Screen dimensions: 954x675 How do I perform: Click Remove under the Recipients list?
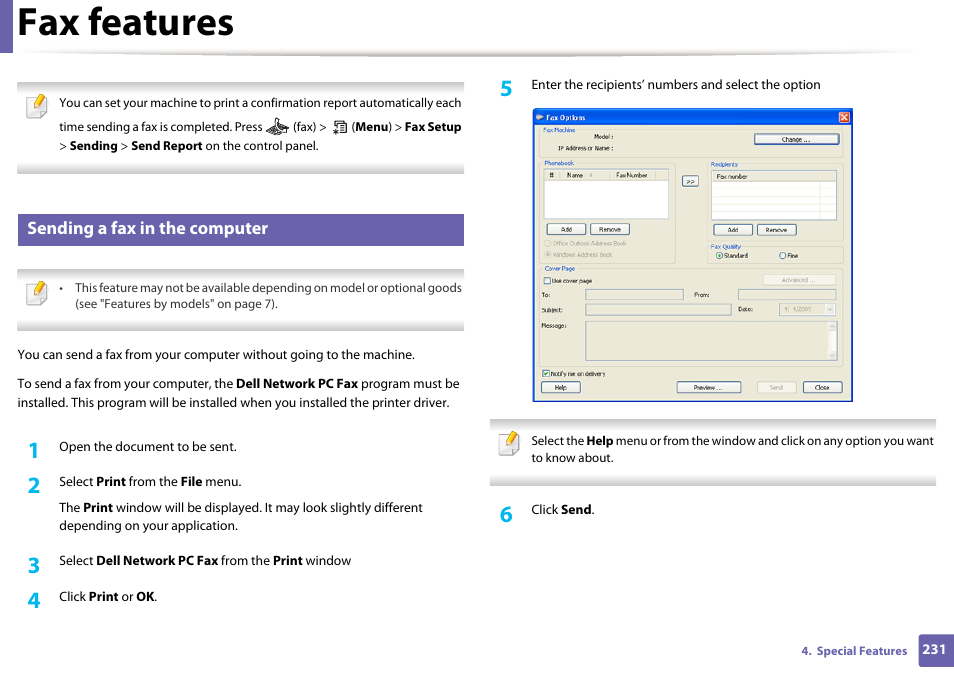coord(776,230)
